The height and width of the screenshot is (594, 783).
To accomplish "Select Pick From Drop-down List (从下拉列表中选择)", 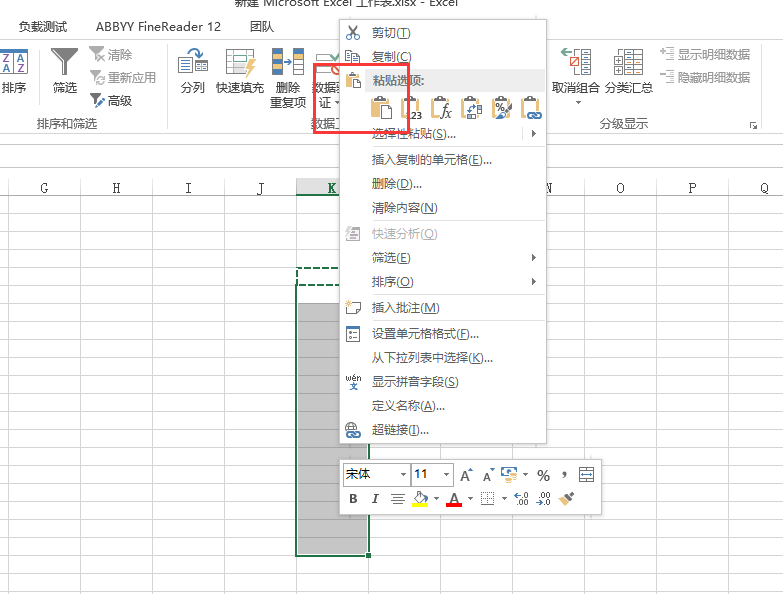I will 443,358.
